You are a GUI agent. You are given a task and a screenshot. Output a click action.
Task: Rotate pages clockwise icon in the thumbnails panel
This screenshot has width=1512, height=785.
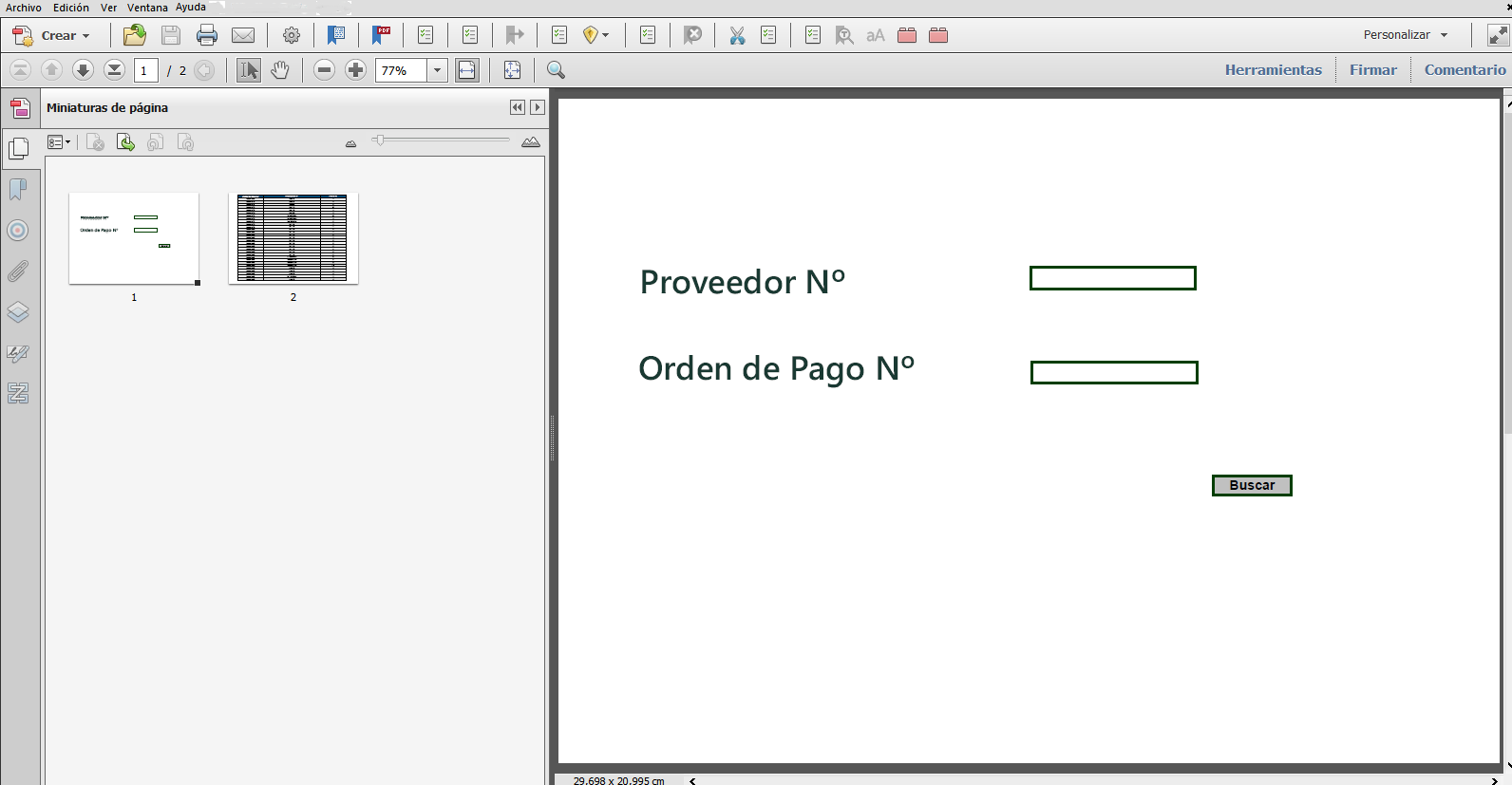click(x=186, y=142)
